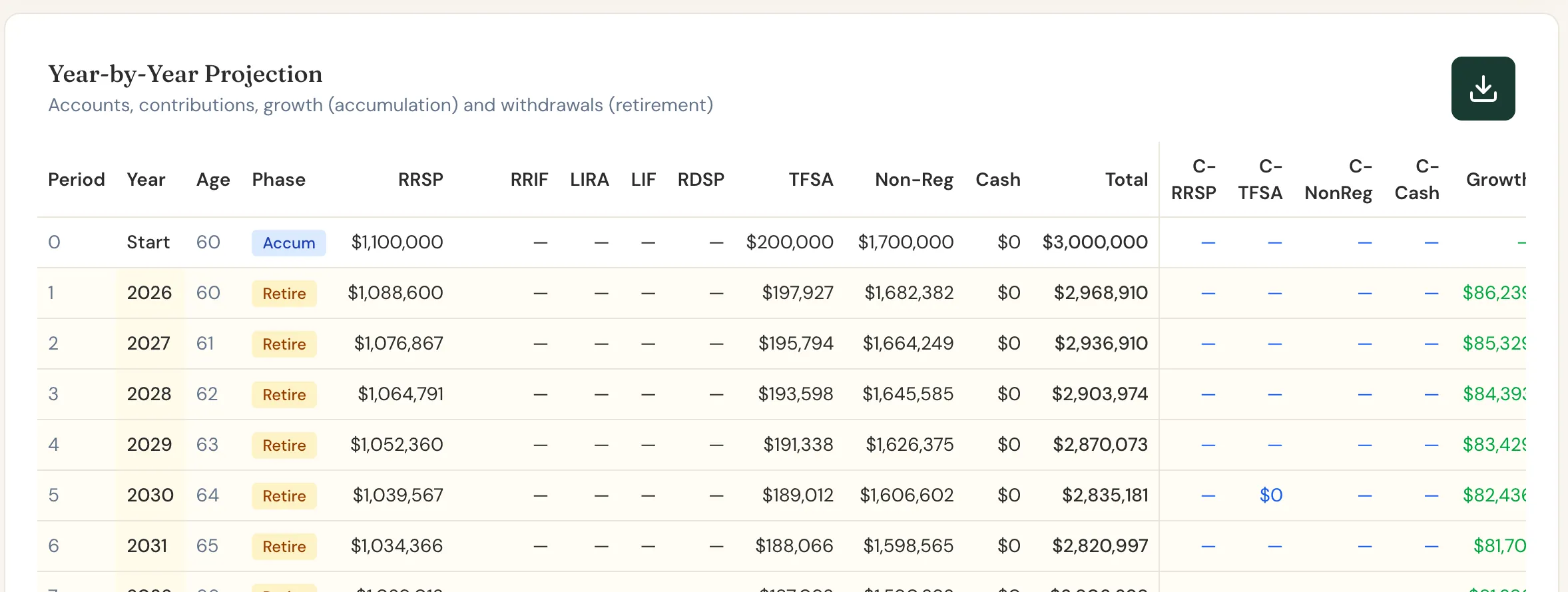
Task: Click the $2,820,997 total for 2031
Action: (x=1100, y=546)
